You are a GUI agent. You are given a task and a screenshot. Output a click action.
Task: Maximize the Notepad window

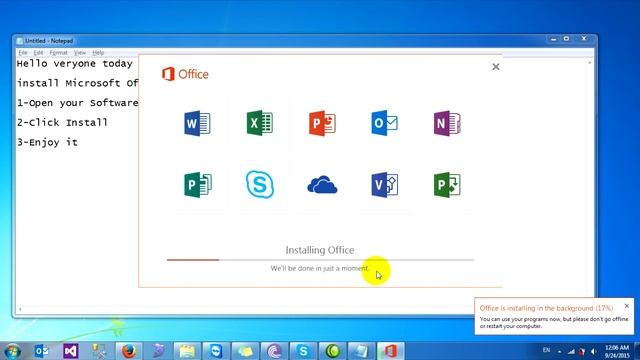[x=566, y=39]
